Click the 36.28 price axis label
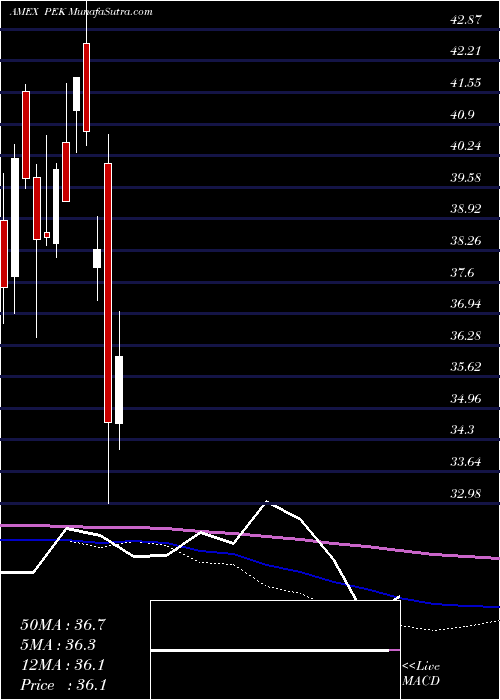 tap(466, 335)
